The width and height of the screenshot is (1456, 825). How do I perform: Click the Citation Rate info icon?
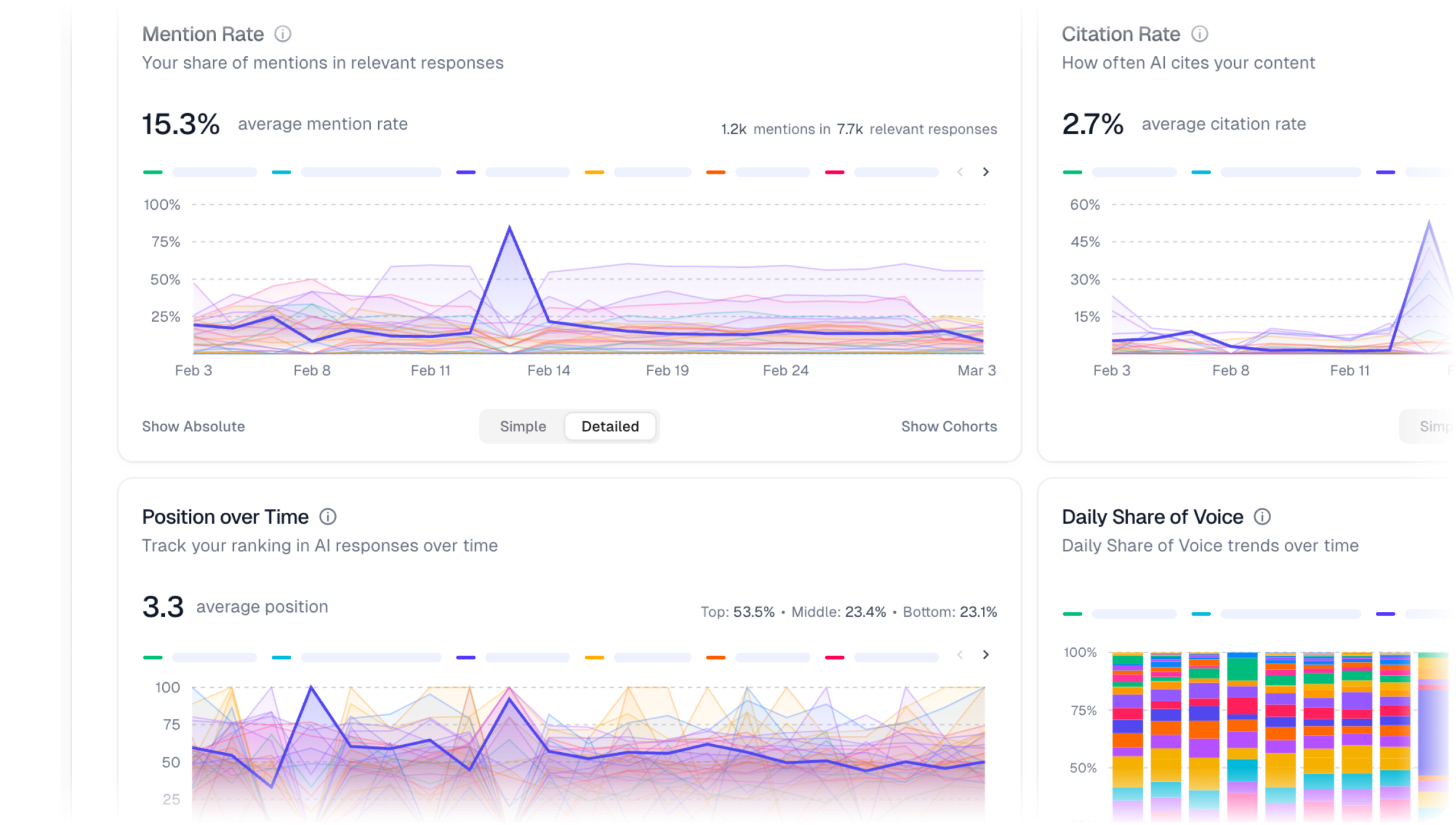[x=1199, y=34]
